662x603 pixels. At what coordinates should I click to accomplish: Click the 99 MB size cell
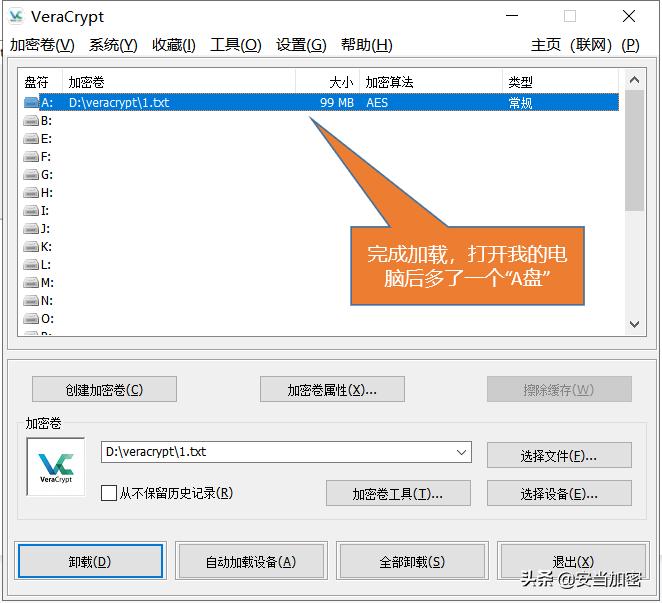point(336,103)
